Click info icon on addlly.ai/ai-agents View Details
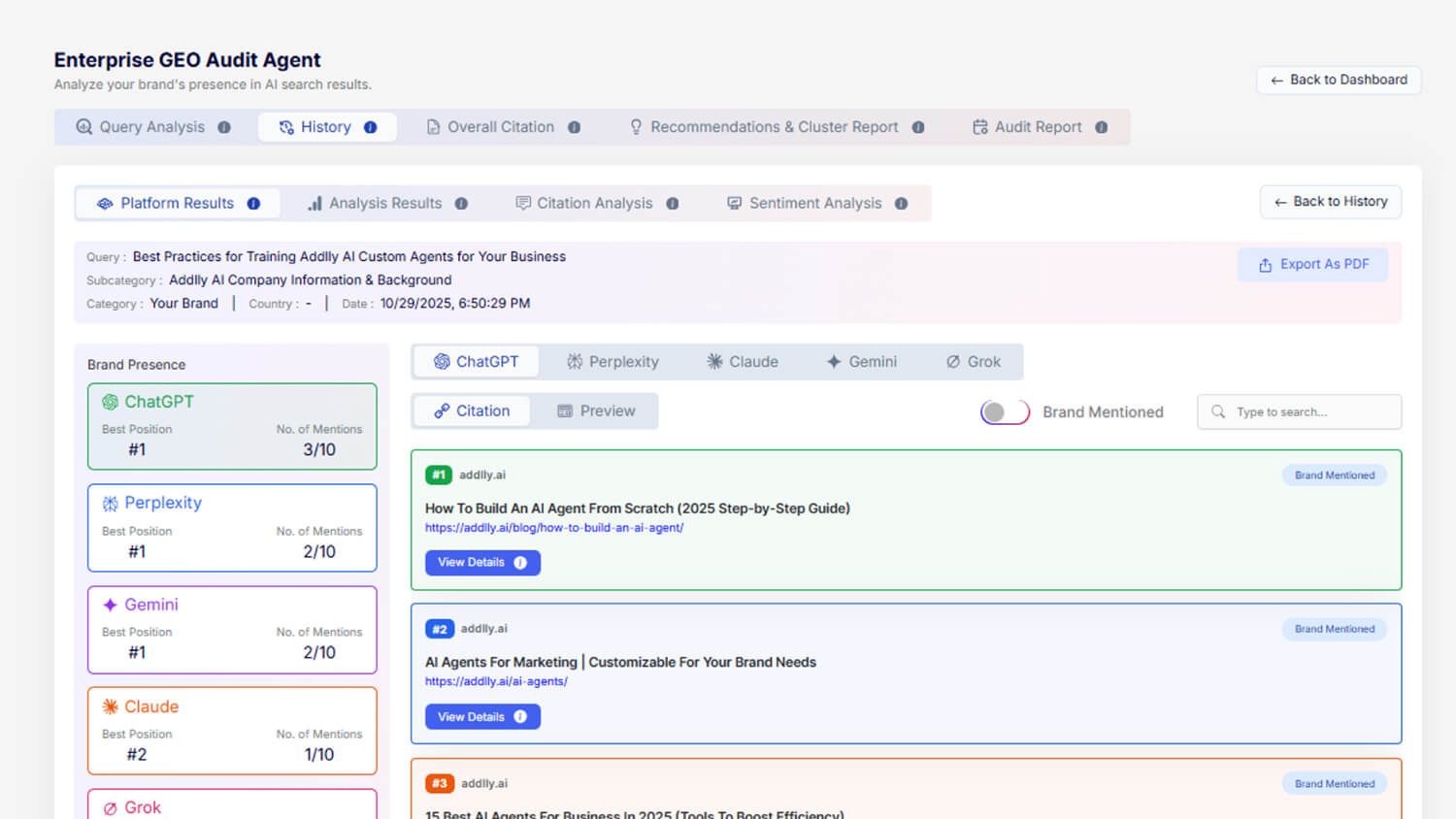Viewport: 1456px width, 819px height. (x=520, y=717)
